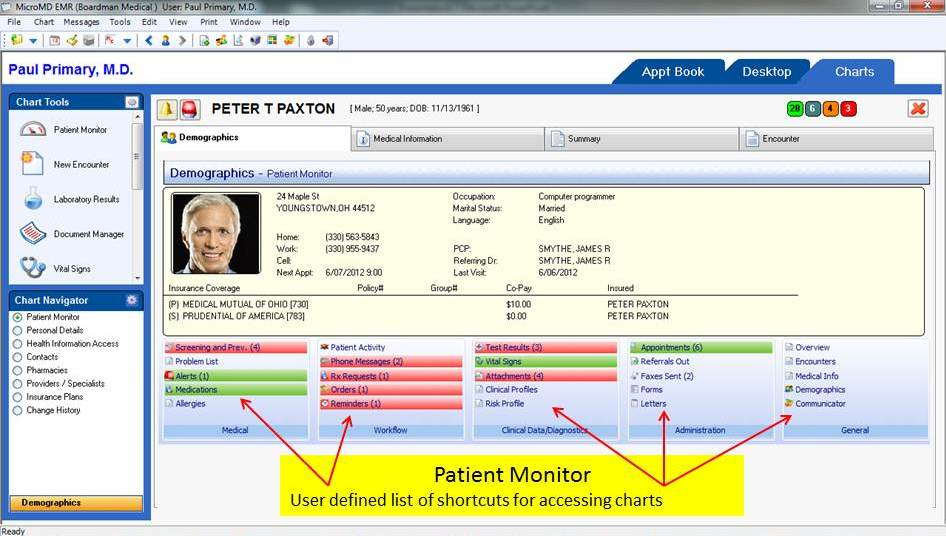Viewport: 946px width, 536px height.
Task: Open Vital Signs stethoscope tool
Action: [x=56, y=269]
